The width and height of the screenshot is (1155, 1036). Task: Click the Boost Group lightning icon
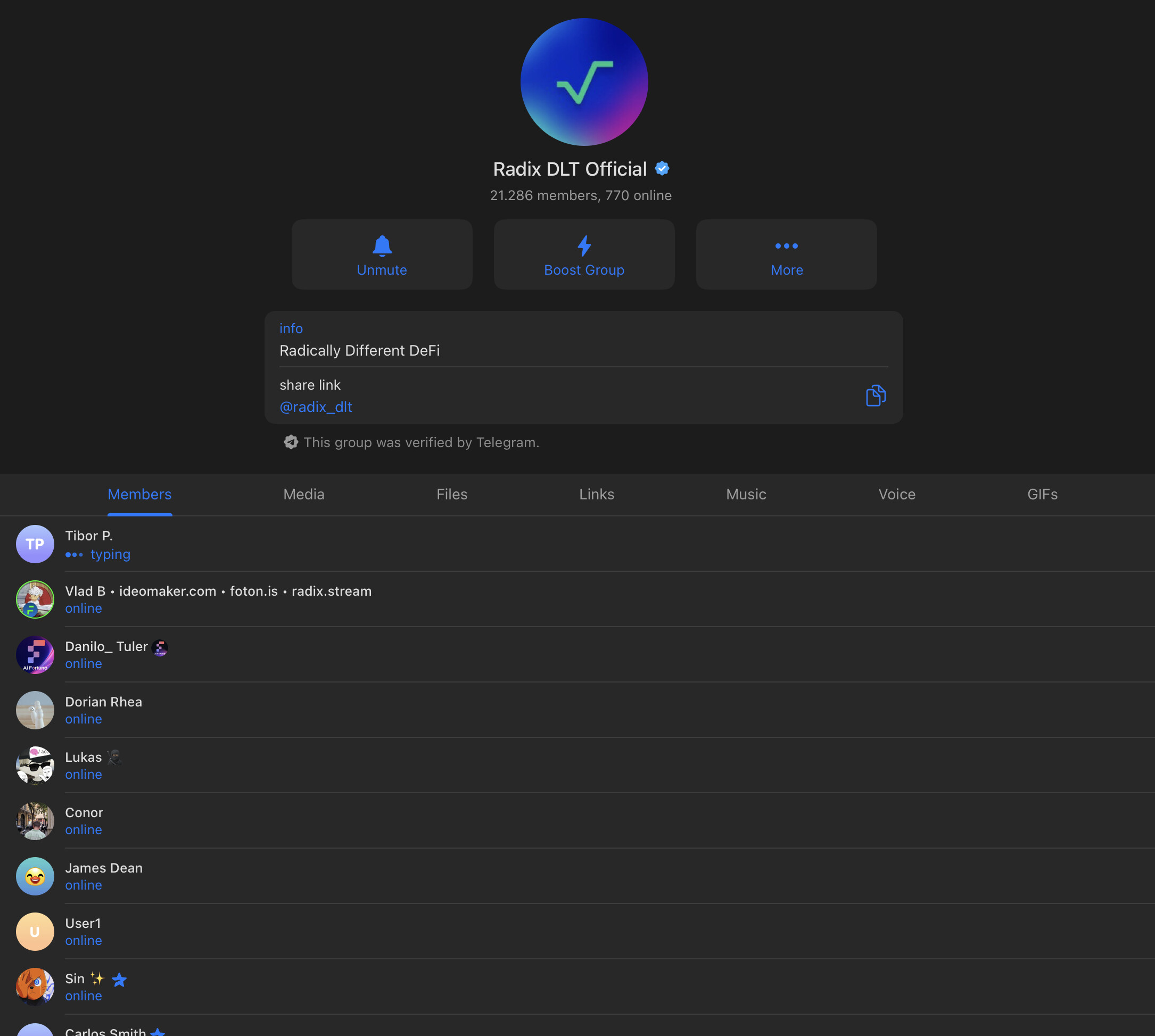[584, 246]
